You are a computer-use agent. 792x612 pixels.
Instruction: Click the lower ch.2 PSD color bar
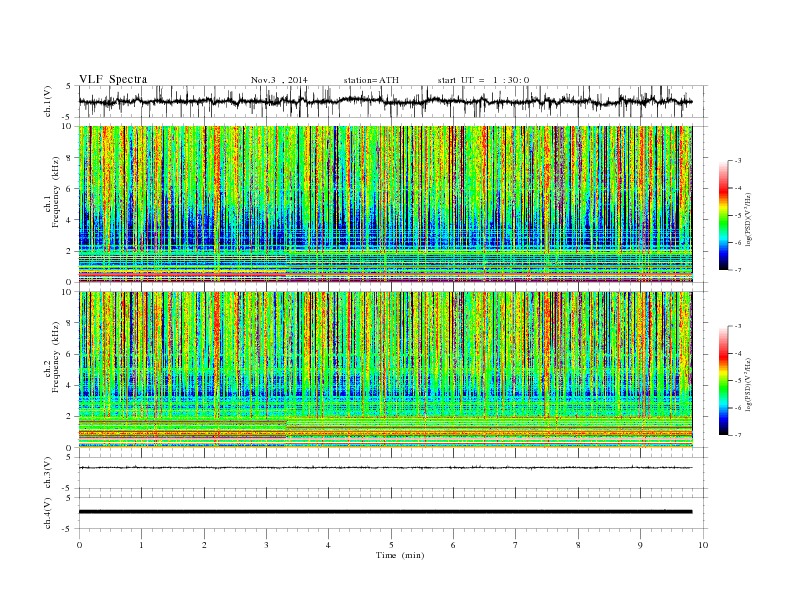723,380
